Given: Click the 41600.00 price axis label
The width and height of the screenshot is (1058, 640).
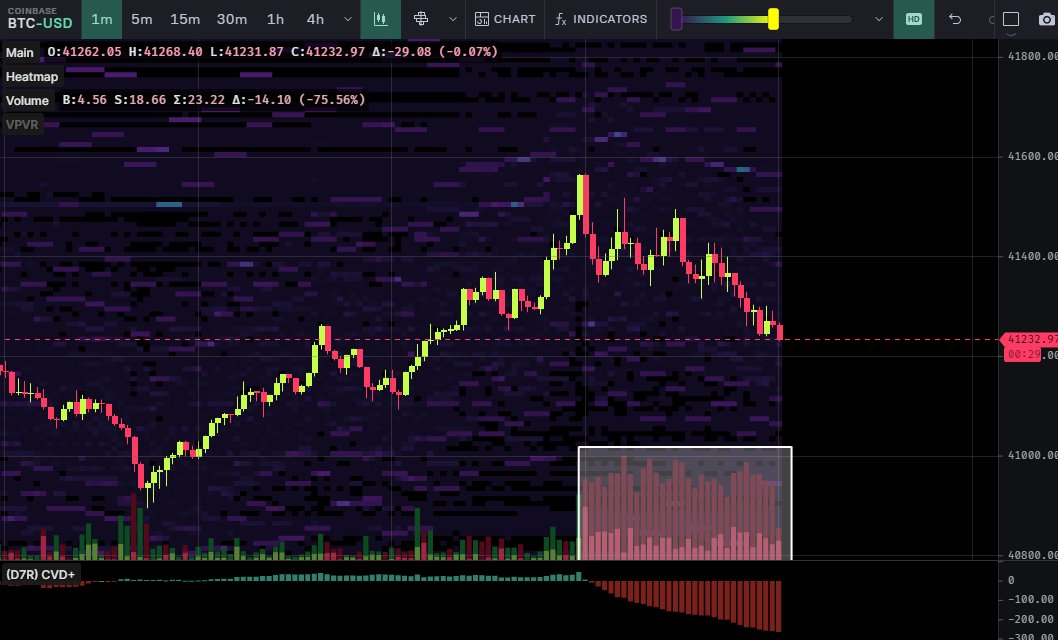Looking at the screenshot, I should (1032, 156).
